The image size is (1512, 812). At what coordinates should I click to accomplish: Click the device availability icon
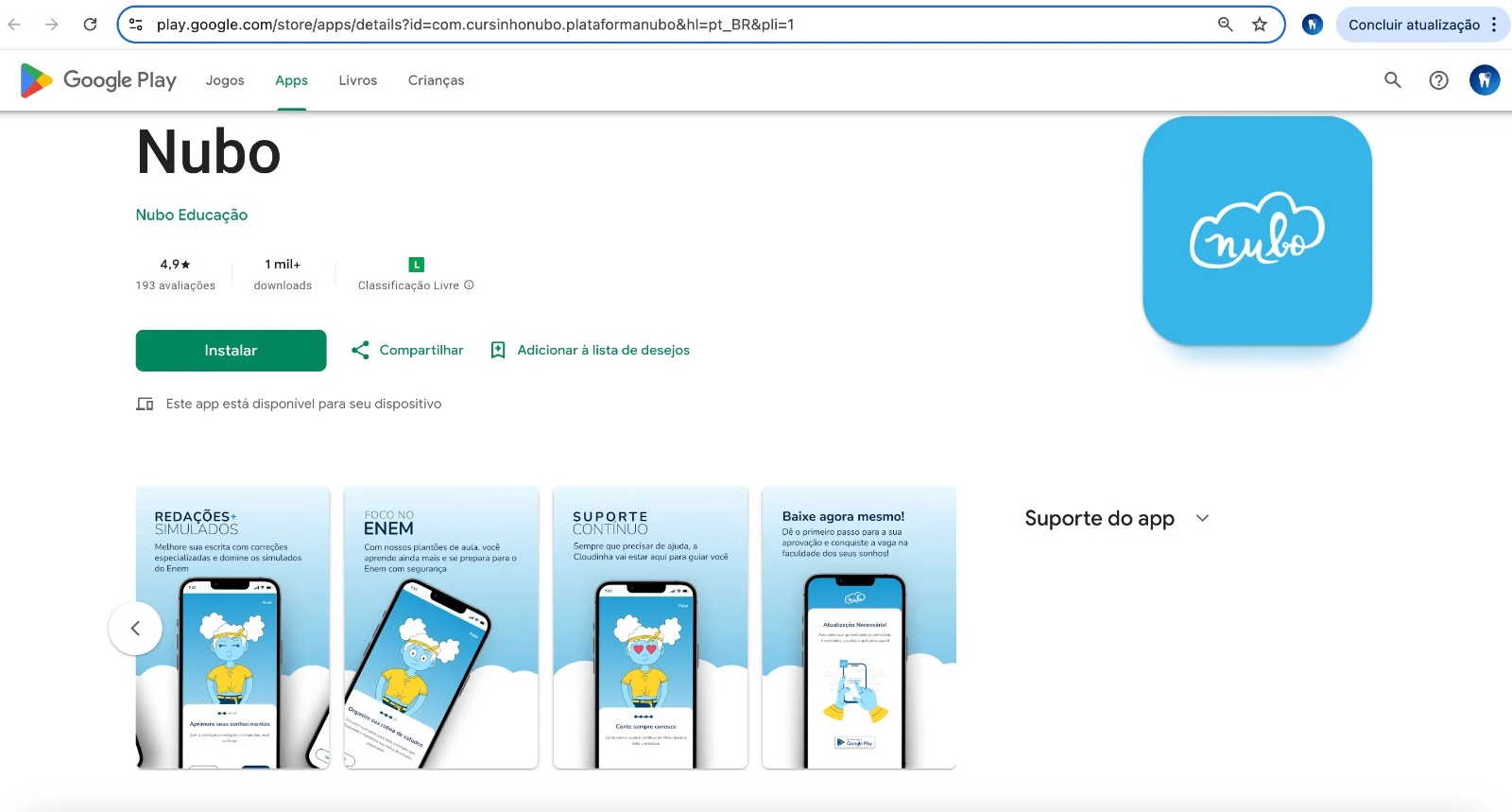point(145,404)
